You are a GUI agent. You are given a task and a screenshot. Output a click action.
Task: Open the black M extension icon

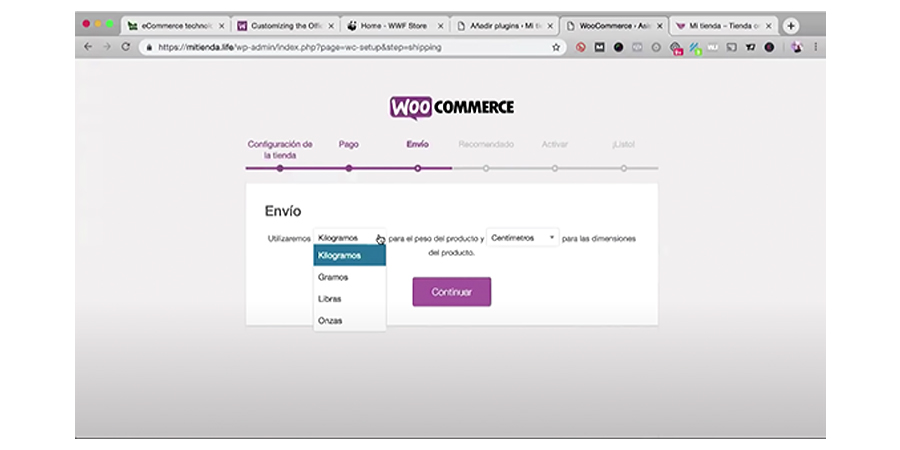tap(599, 48)
